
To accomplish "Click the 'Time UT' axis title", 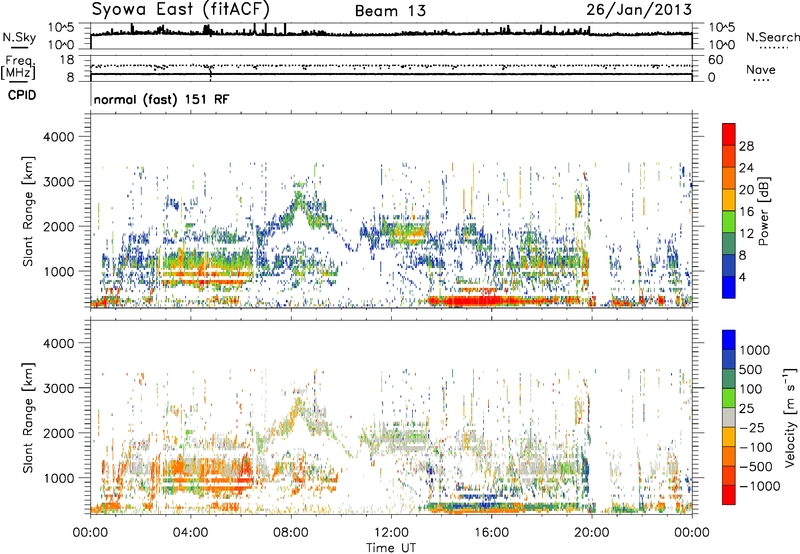I will (391, 548).
